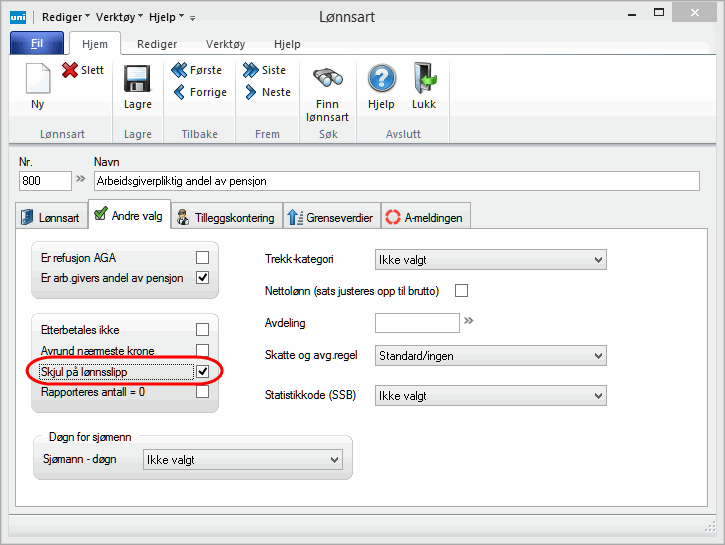Viewport: 725px width, 545px height.
Task: Tick the Nettolønn checkbox
Action: click(x=461, y=290)
